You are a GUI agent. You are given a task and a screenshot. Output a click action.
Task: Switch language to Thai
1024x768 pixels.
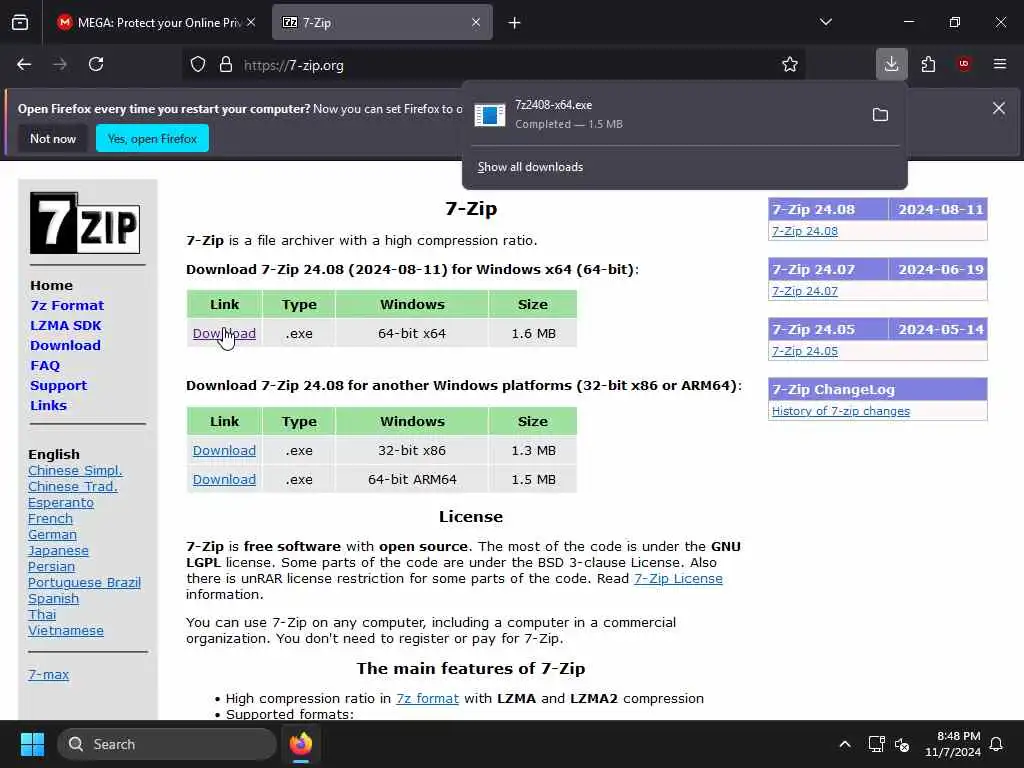42,615
